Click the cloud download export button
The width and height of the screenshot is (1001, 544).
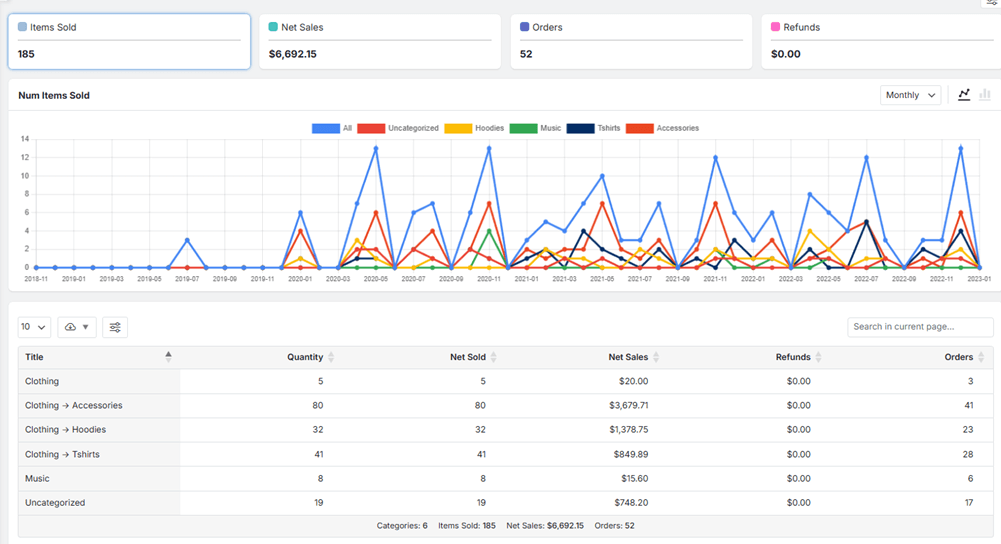(x=77, y=327)
